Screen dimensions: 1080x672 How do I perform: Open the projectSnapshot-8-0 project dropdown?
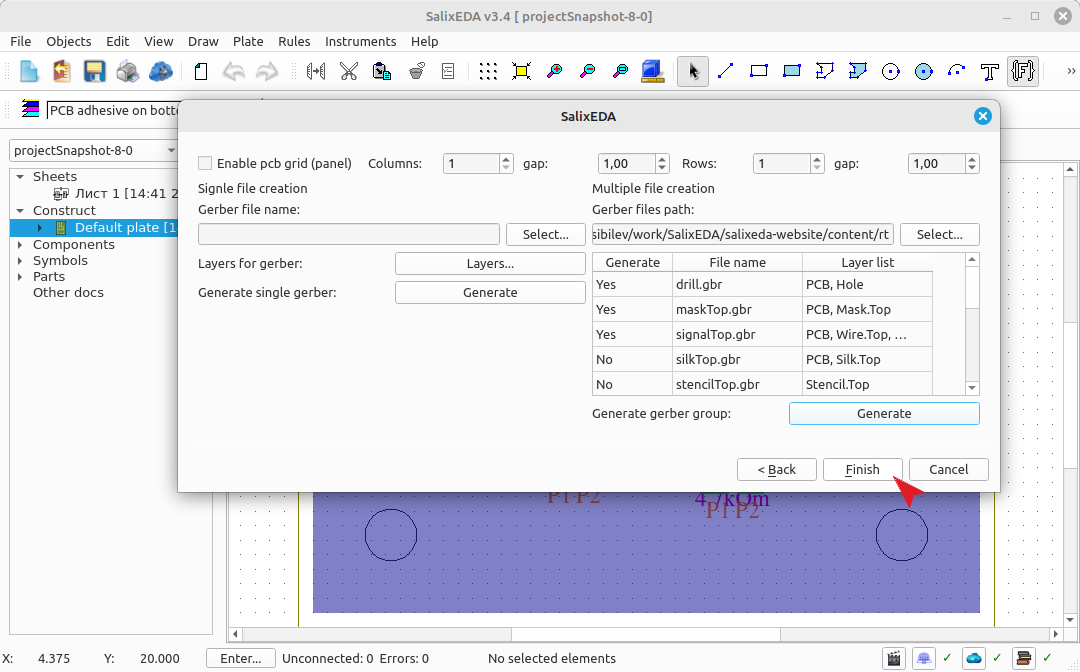point(93,150)
